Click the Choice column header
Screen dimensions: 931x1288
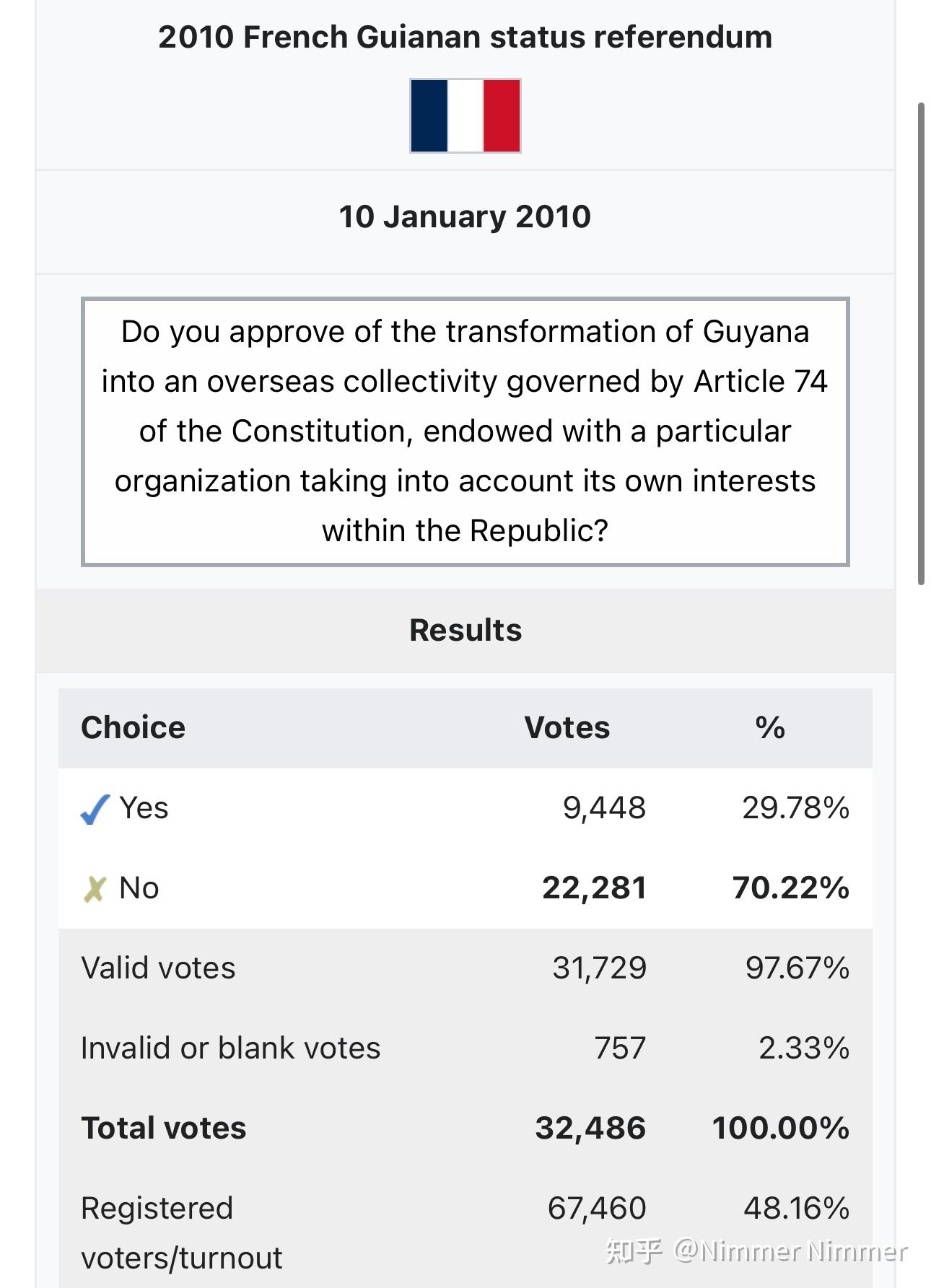[x=134, y=727]
